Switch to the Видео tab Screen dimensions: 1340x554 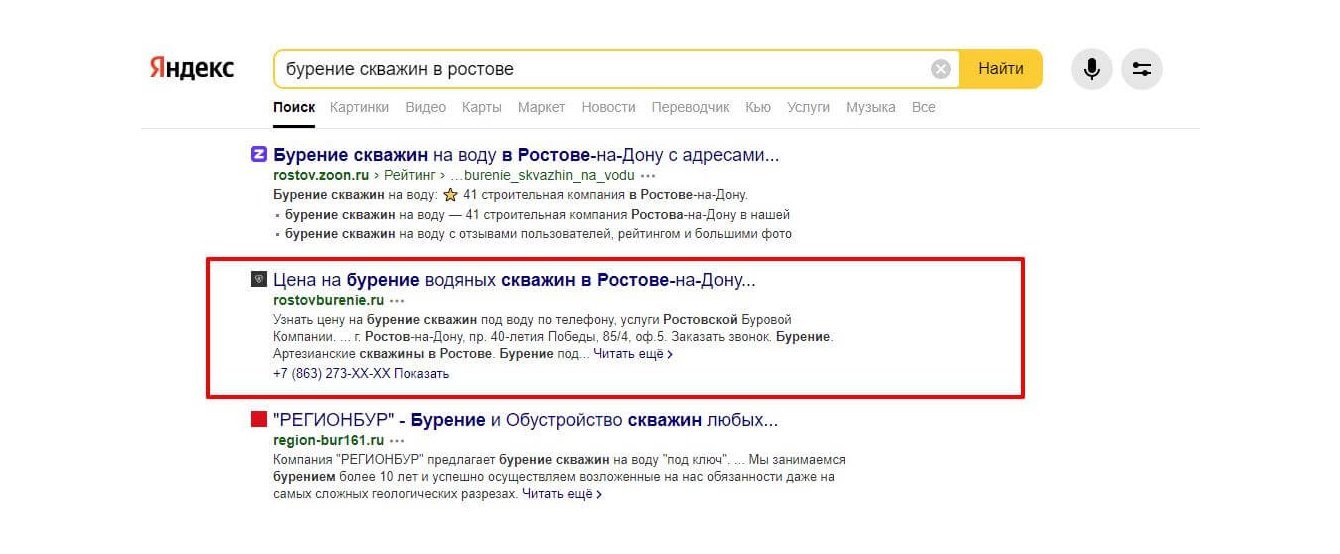point(425,107)
